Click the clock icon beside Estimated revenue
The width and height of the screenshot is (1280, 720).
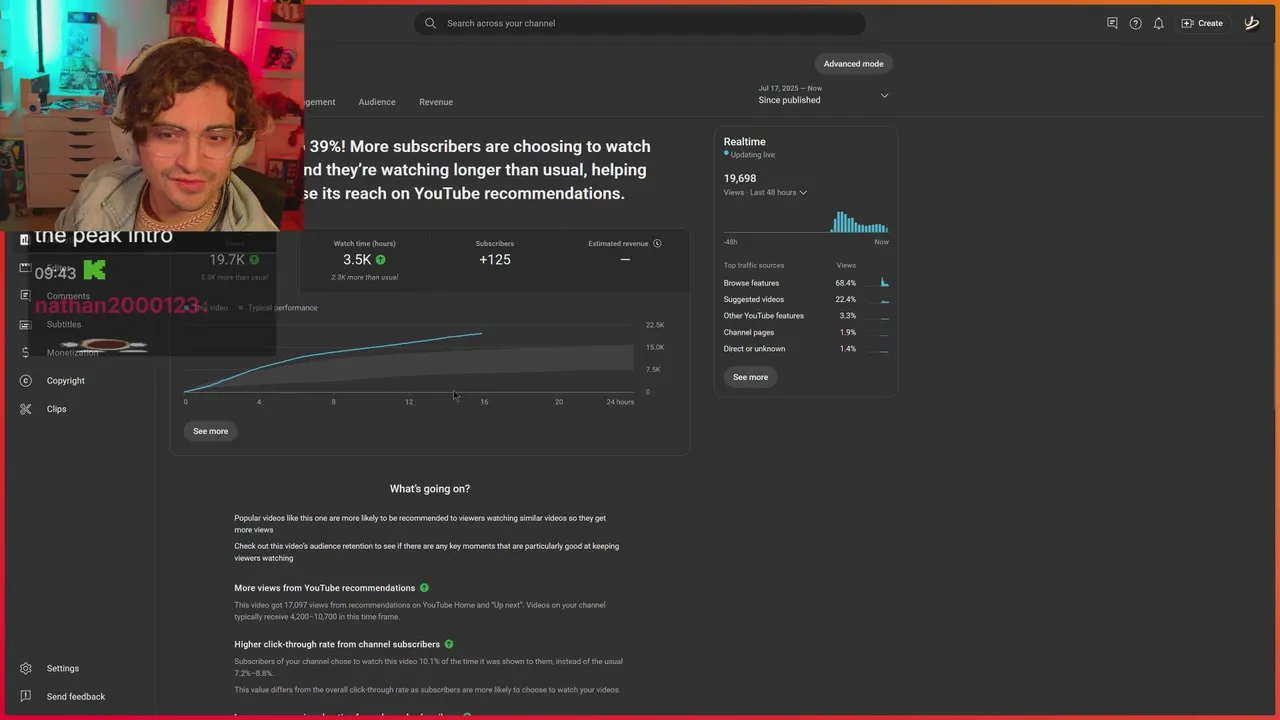tap(657, 243)
